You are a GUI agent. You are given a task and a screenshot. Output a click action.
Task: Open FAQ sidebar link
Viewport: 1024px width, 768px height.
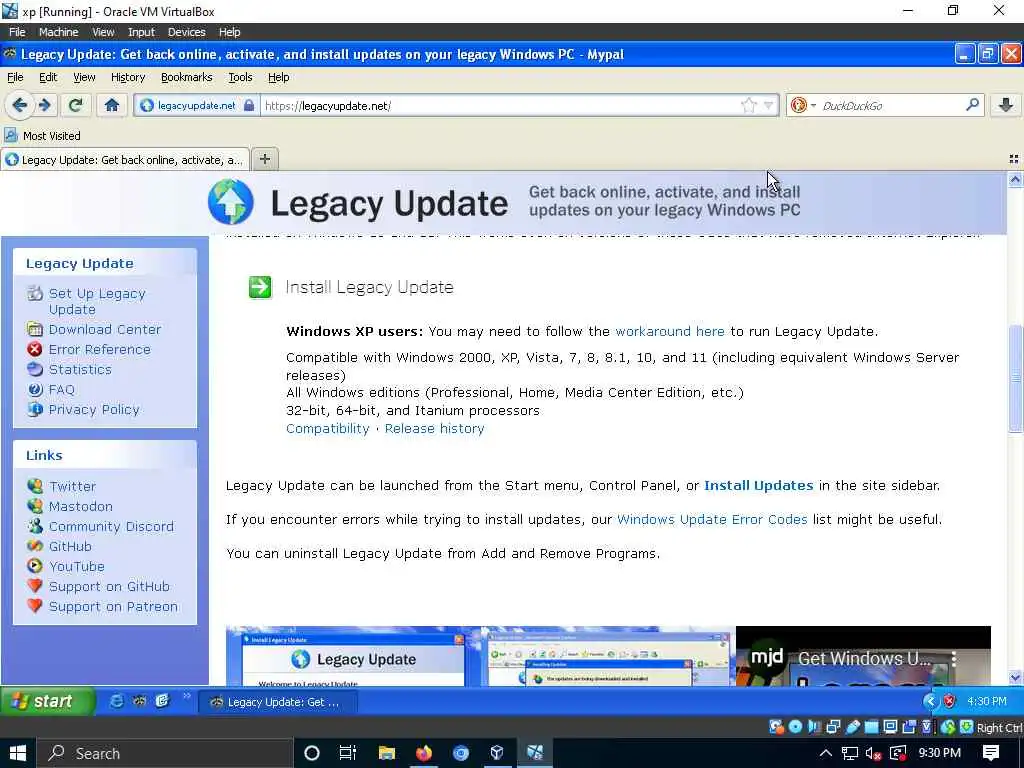click(x=61, y=389)
